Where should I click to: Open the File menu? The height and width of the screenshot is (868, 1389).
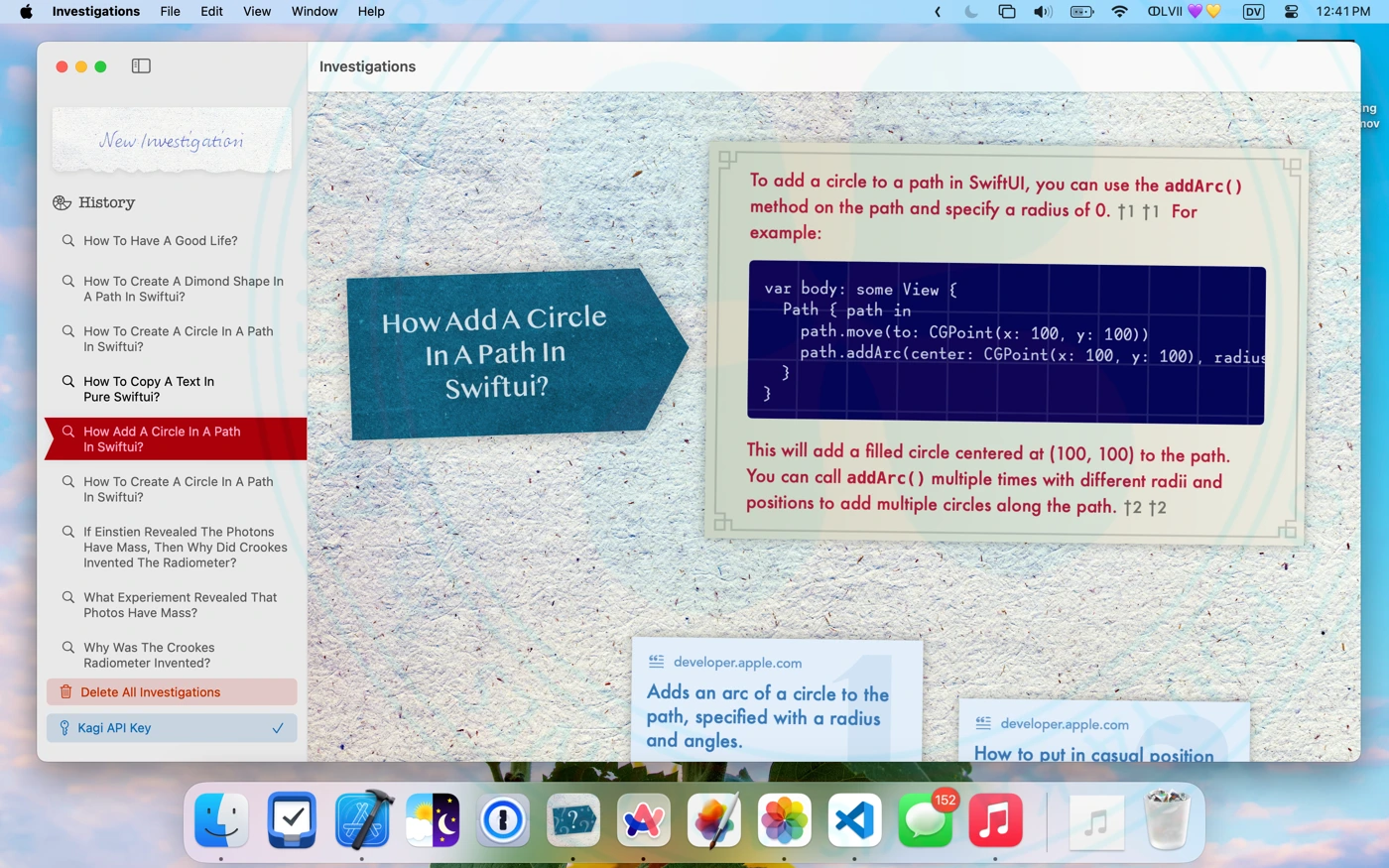click(170, 12)
